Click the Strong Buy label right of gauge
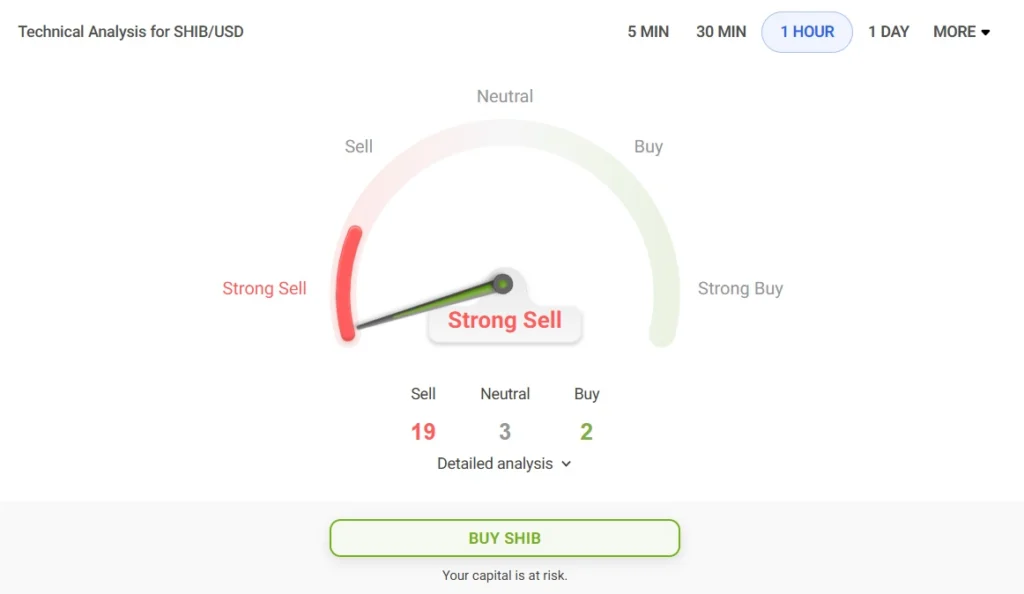 [740, 289]
